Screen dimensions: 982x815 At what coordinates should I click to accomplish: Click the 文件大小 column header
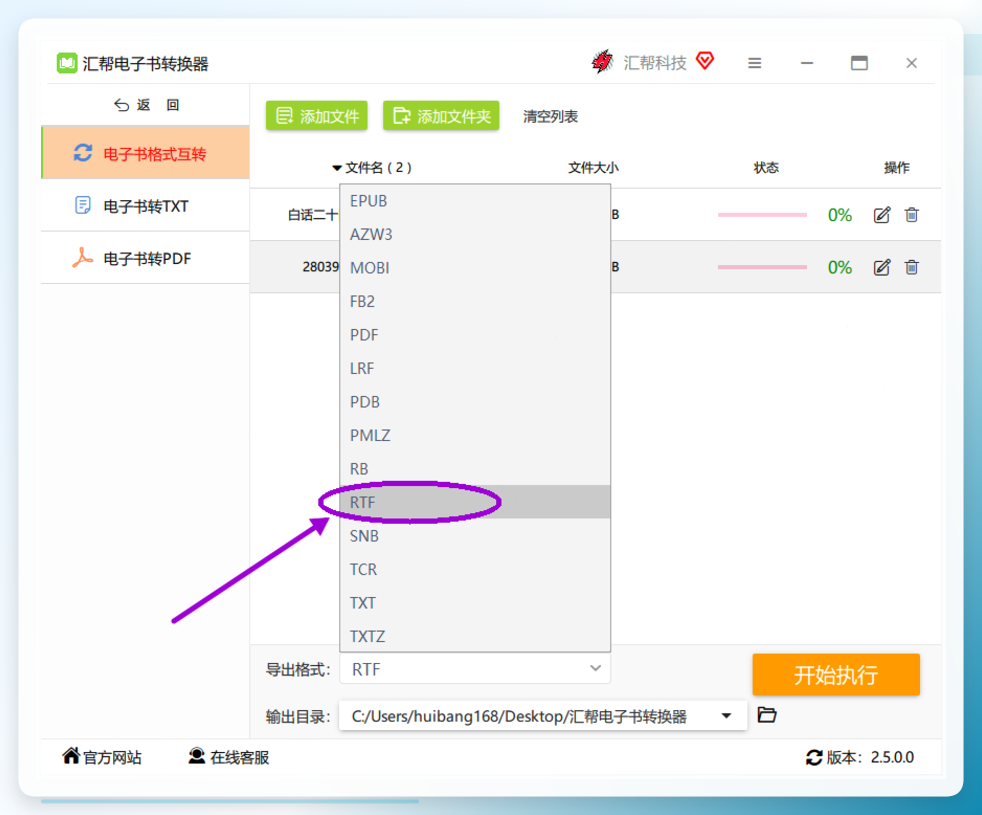pos(593,167)
